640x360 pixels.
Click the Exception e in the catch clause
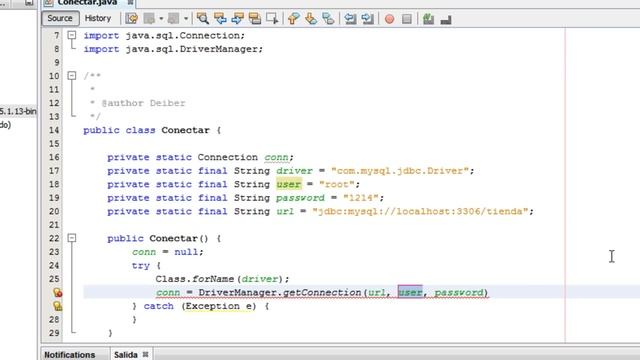pos(219,306)
